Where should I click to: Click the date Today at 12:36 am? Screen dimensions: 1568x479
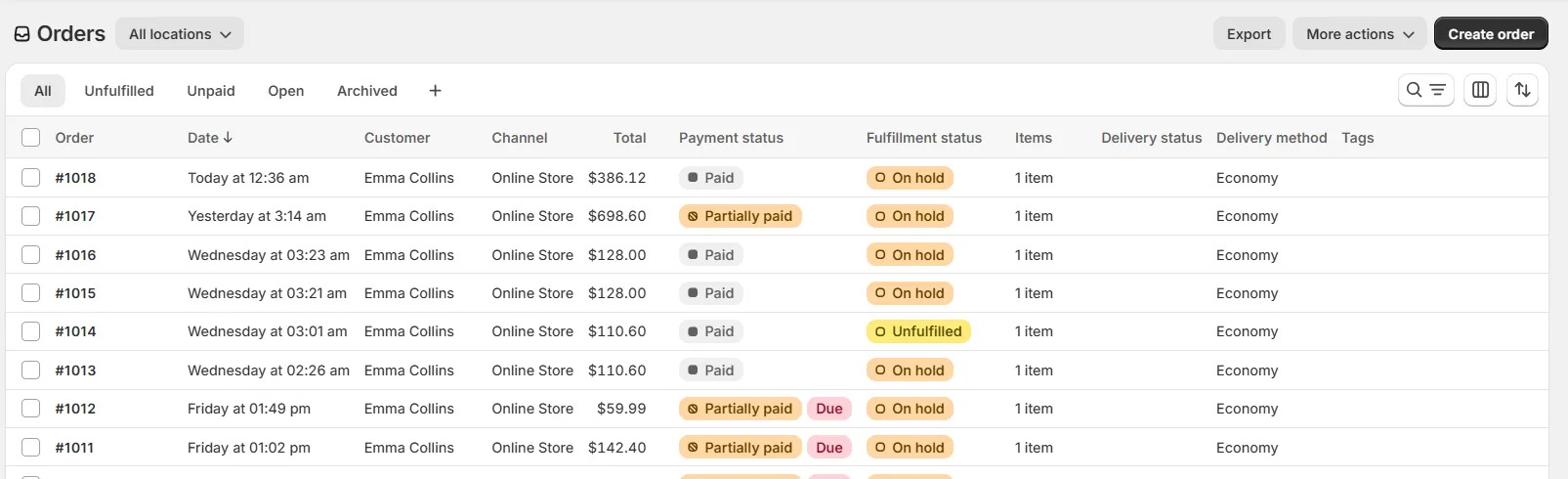(x=248, y=178)
